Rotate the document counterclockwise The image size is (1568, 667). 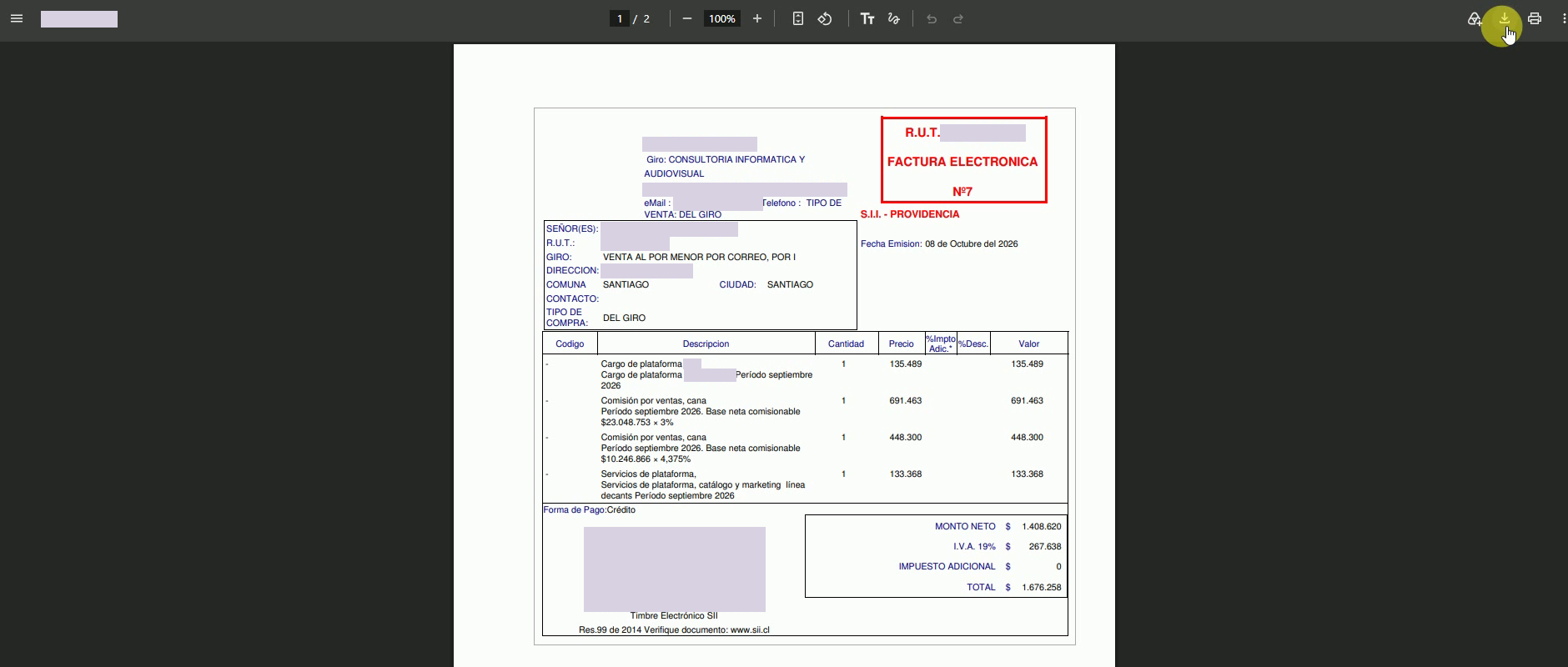(x=825, y=18)
